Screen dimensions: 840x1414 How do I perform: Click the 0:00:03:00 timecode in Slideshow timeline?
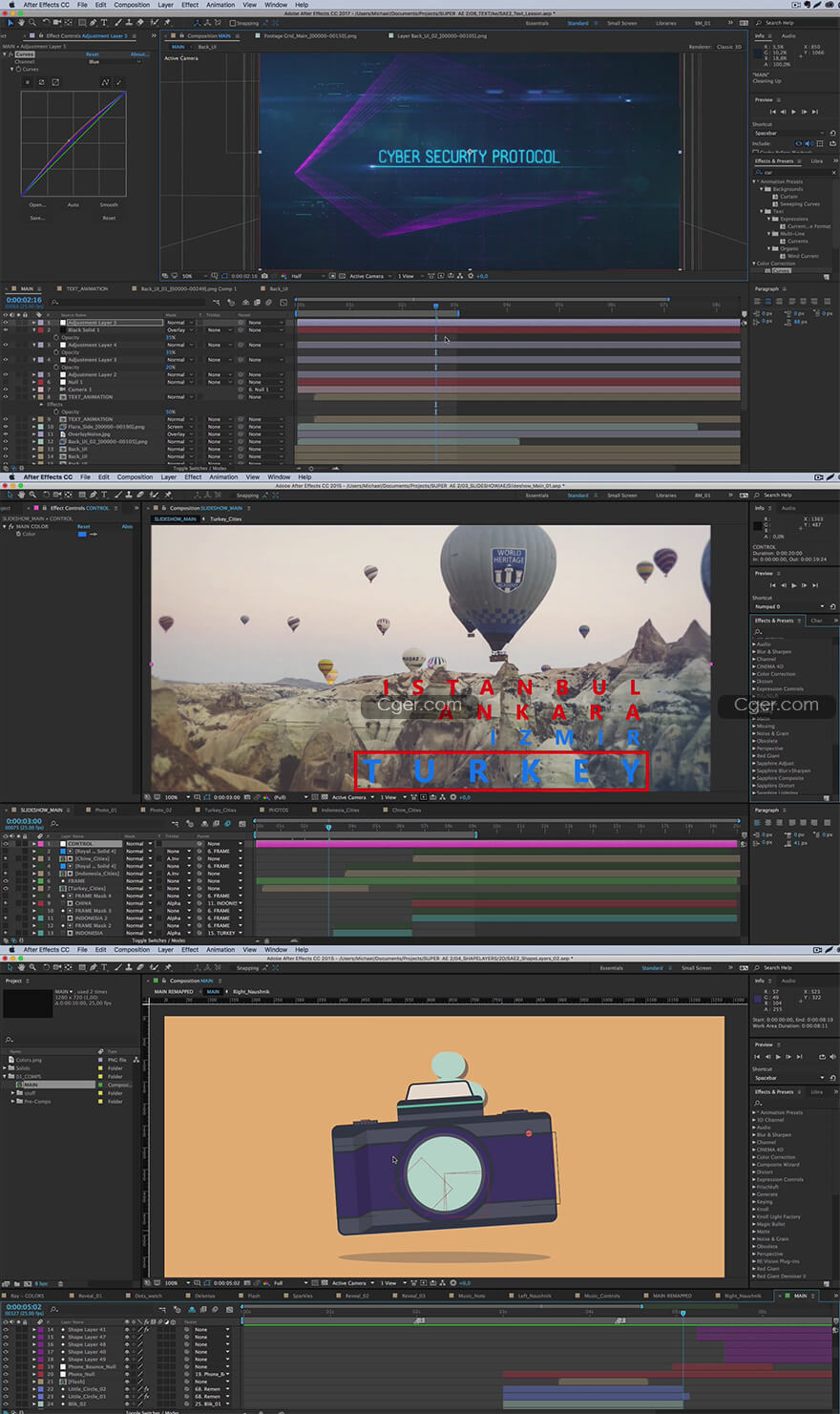point(24,821)
